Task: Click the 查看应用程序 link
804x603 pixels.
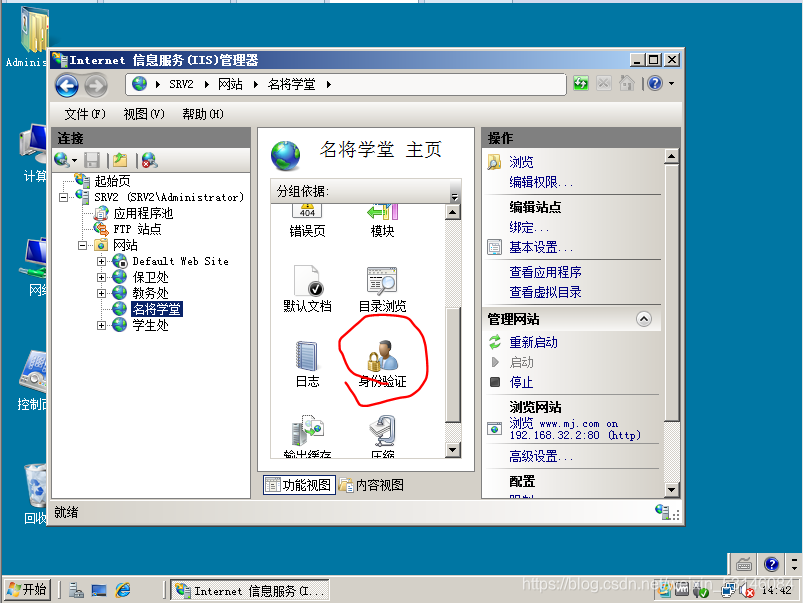Action: (546, 272)
